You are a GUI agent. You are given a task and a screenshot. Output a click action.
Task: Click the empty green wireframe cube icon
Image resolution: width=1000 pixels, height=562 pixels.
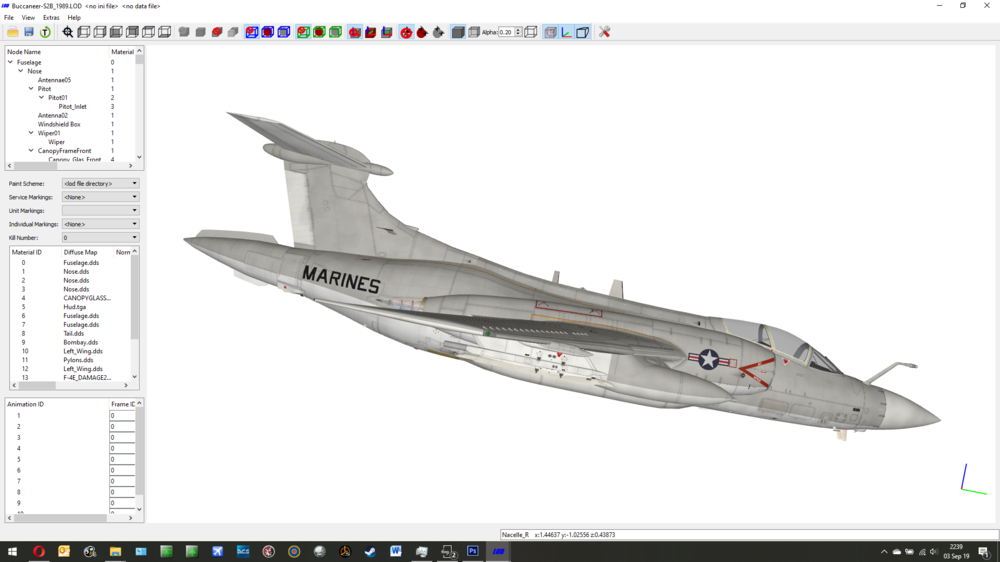click(x=335, y=32)
